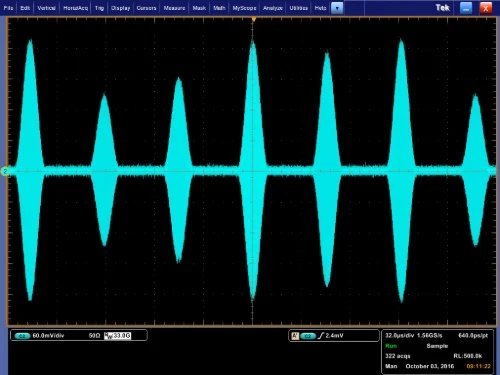Open the Measure menu

174,8
